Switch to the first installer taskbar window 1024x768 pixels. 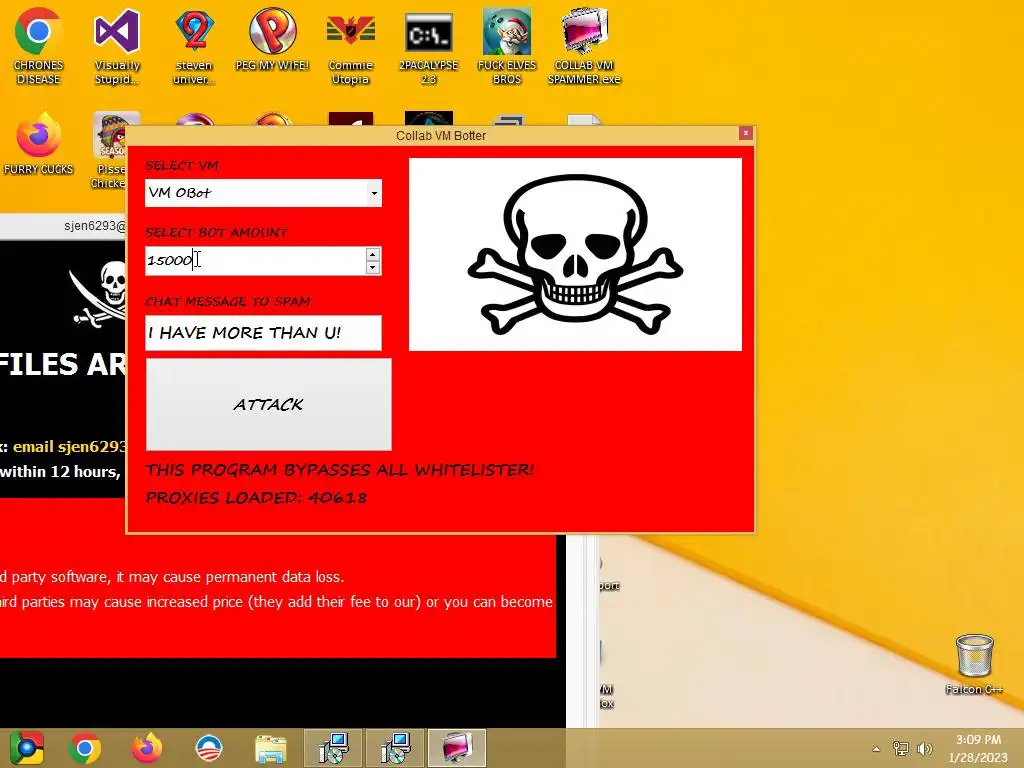click(x=334, y=748)
